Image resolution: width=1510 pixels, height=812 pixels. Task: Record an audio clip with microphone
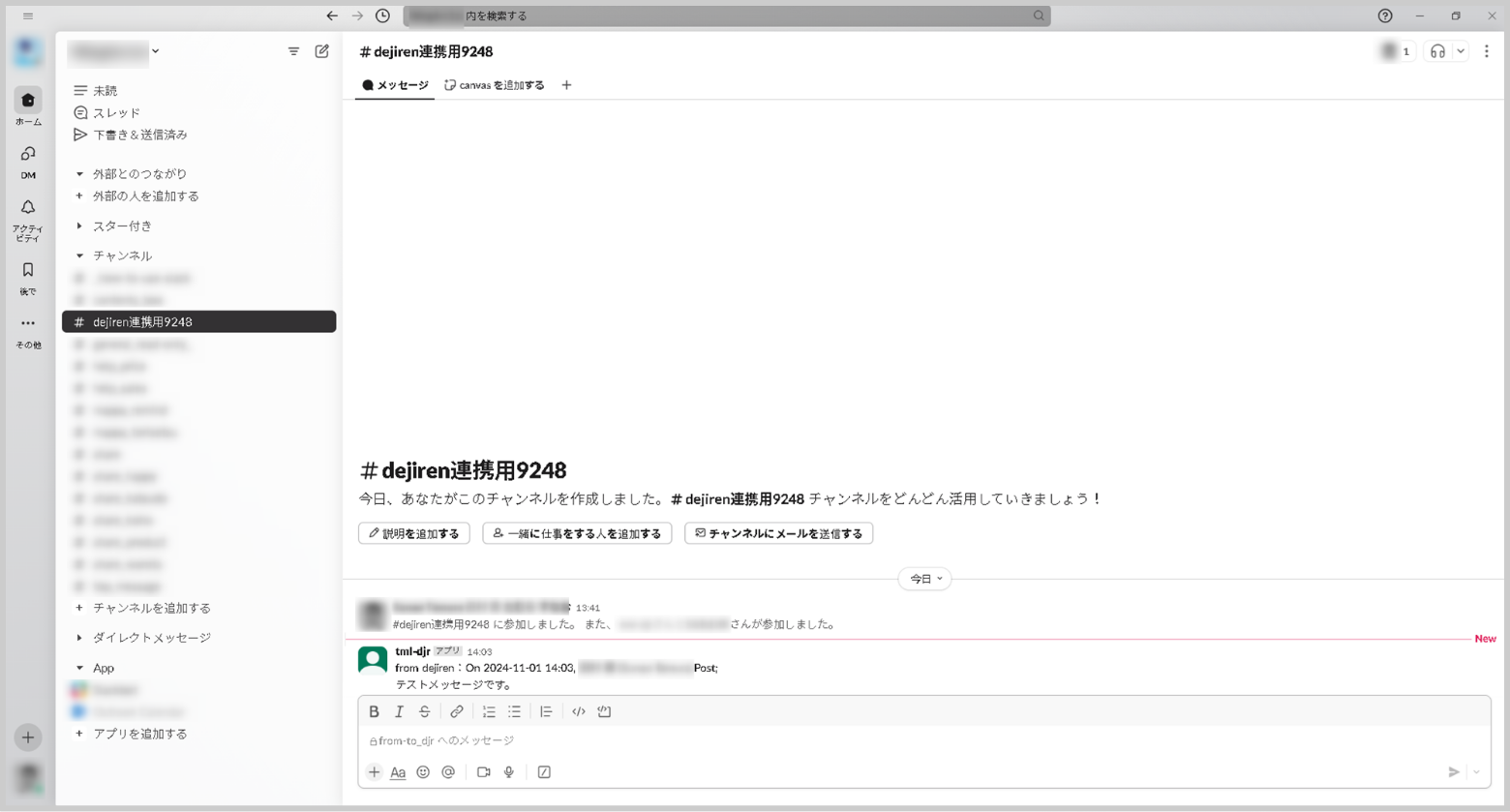(508, 772)
